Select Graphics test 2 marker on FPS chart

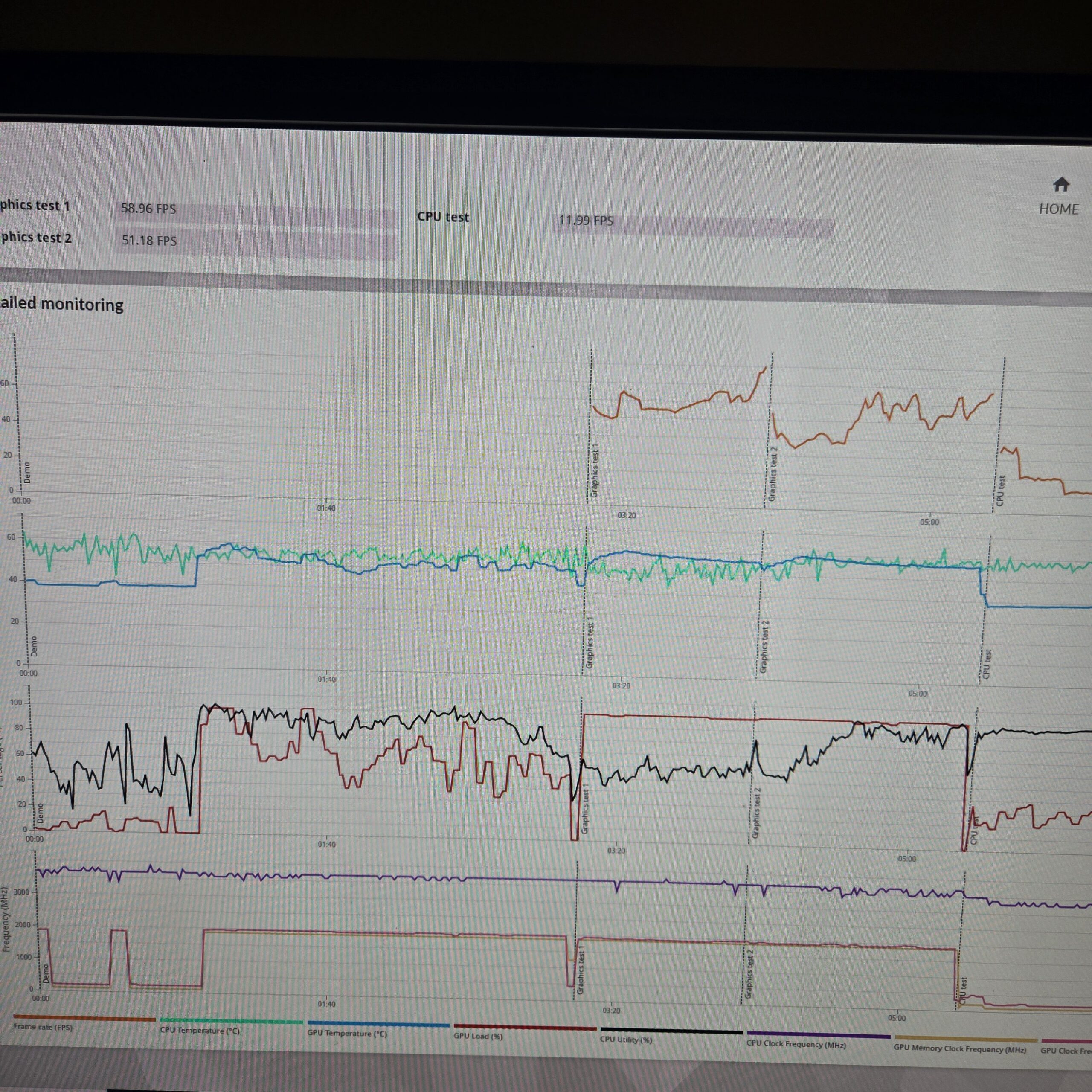[x=773, y=473]
